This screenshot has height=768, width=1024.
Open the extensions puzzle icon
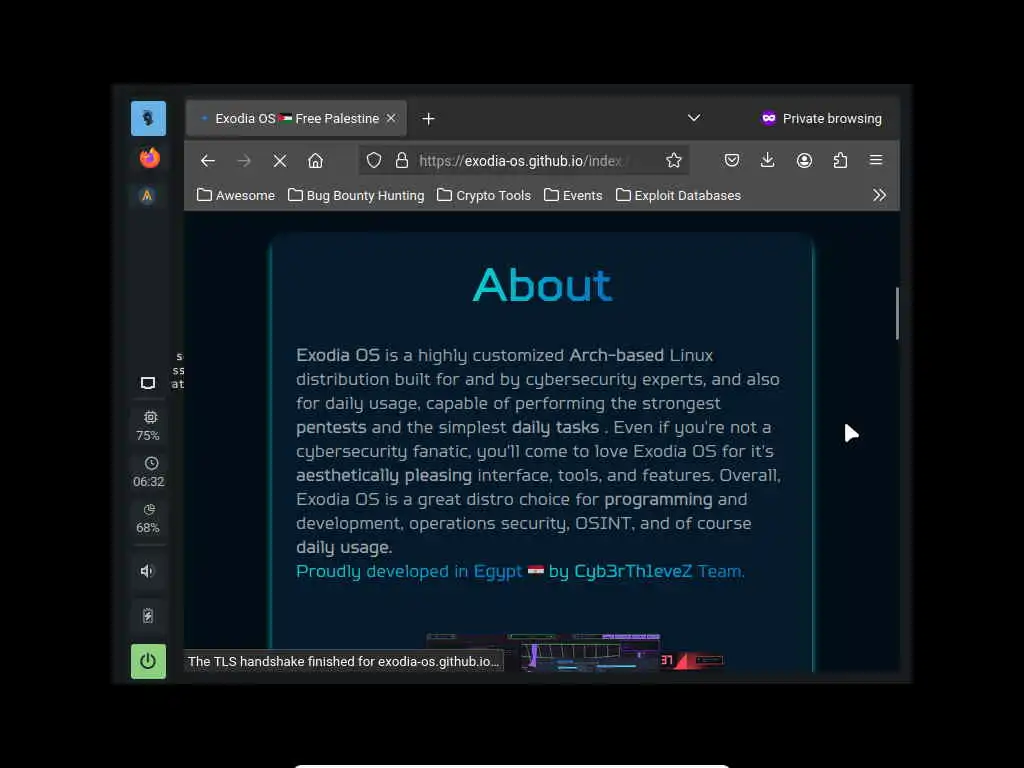840,161
